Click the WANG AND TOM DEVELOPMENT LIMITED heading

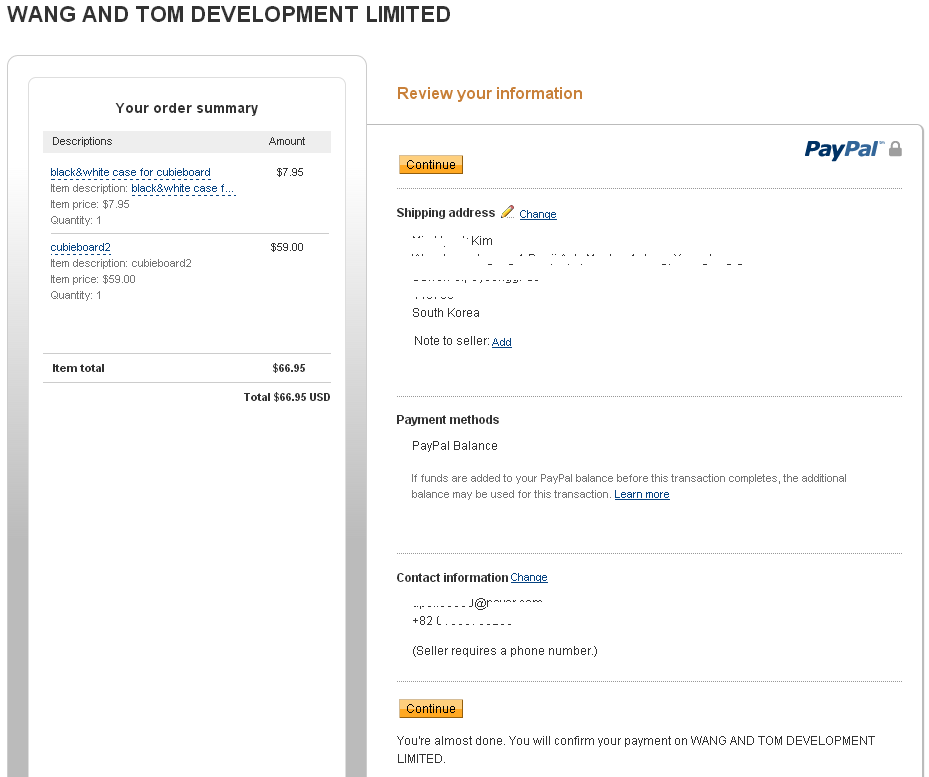click(x=228, y=14)
